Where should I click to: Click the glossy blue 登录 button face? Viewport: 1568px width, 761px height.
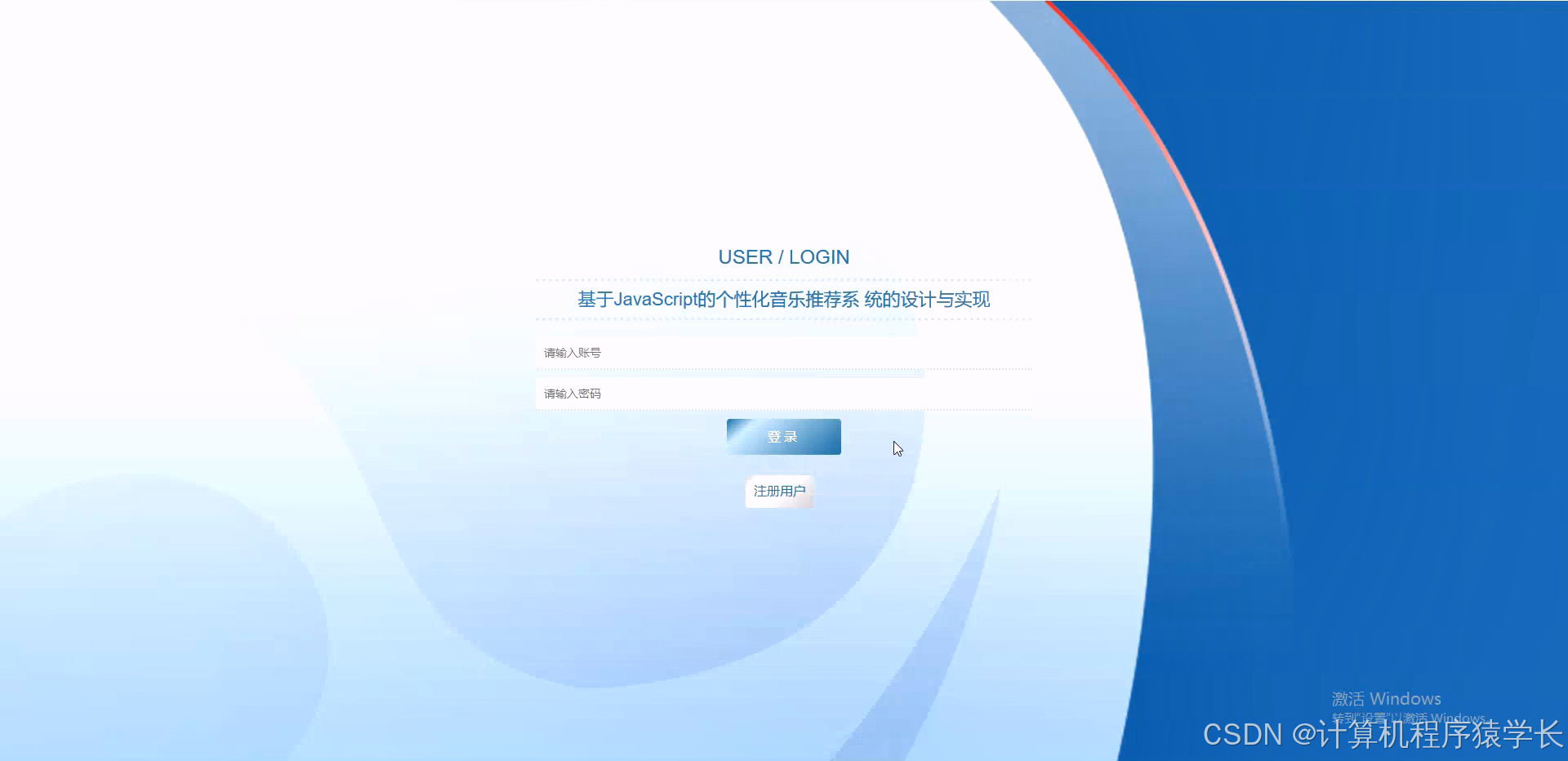(782, 436)
